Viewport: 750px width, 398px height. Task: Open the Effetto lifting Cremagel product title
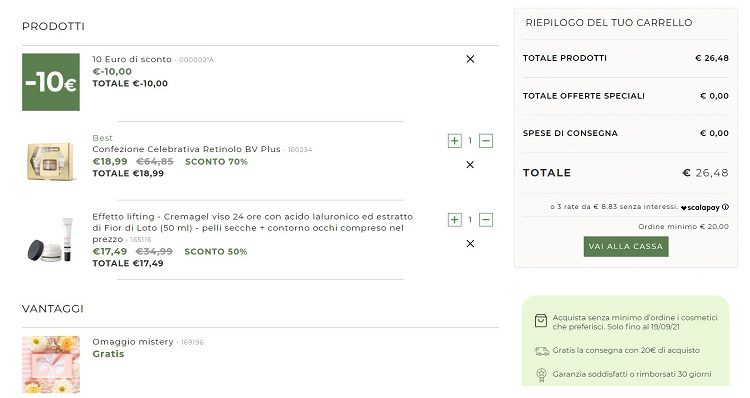[253, 228]
